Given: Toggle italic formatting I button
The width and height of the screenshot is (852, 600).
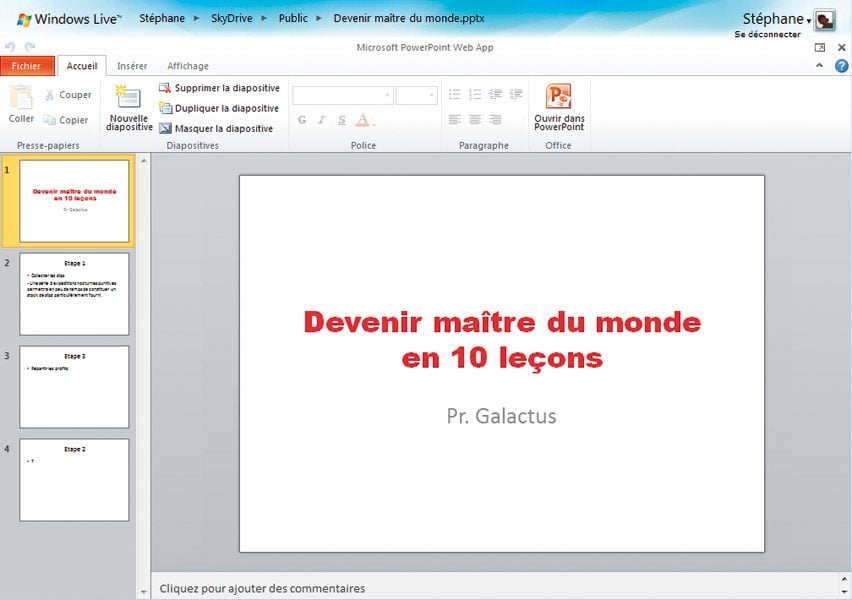Looking at the screenshot, I should 322,120.
